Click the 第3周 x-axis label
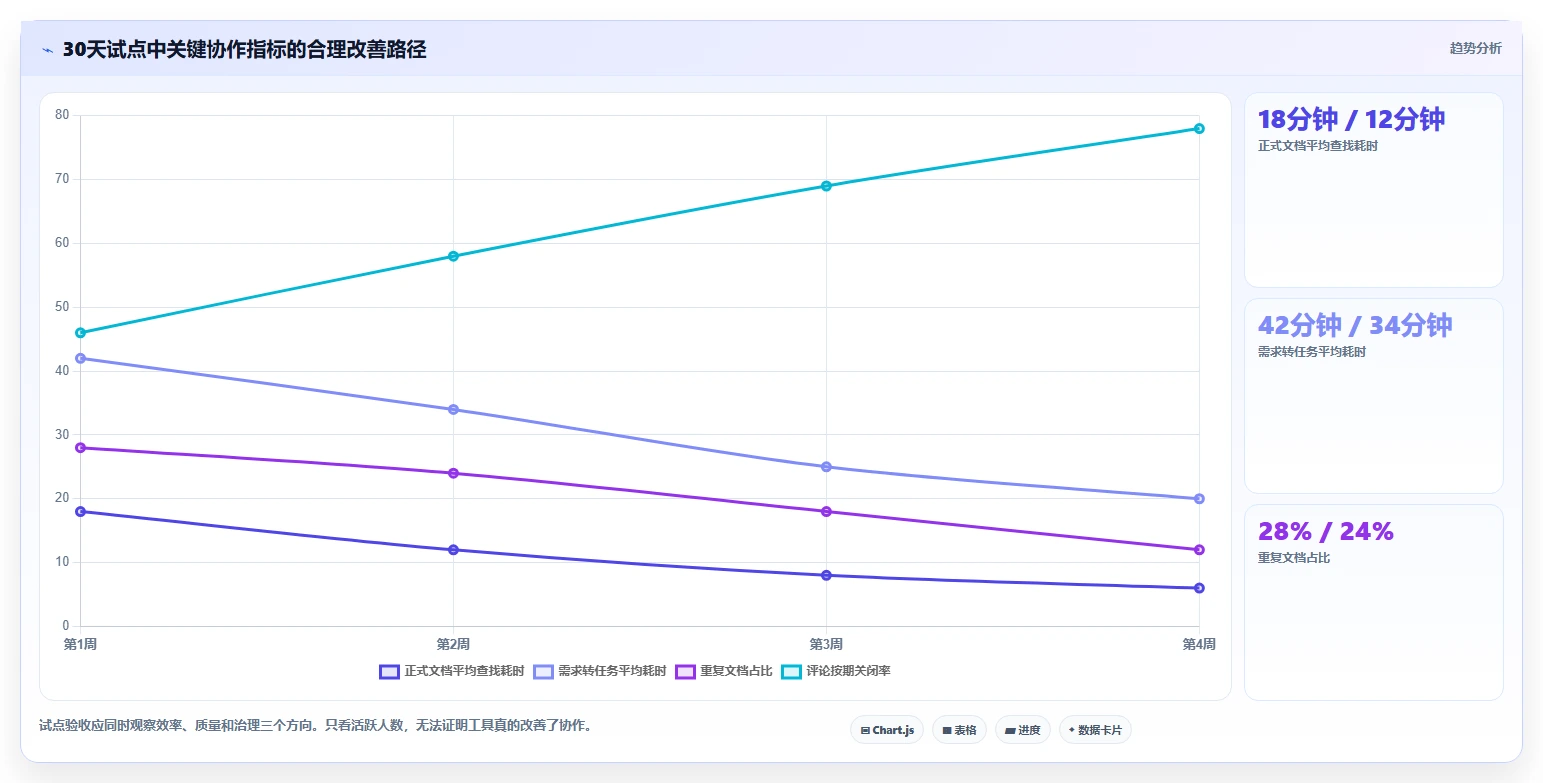 826,644
